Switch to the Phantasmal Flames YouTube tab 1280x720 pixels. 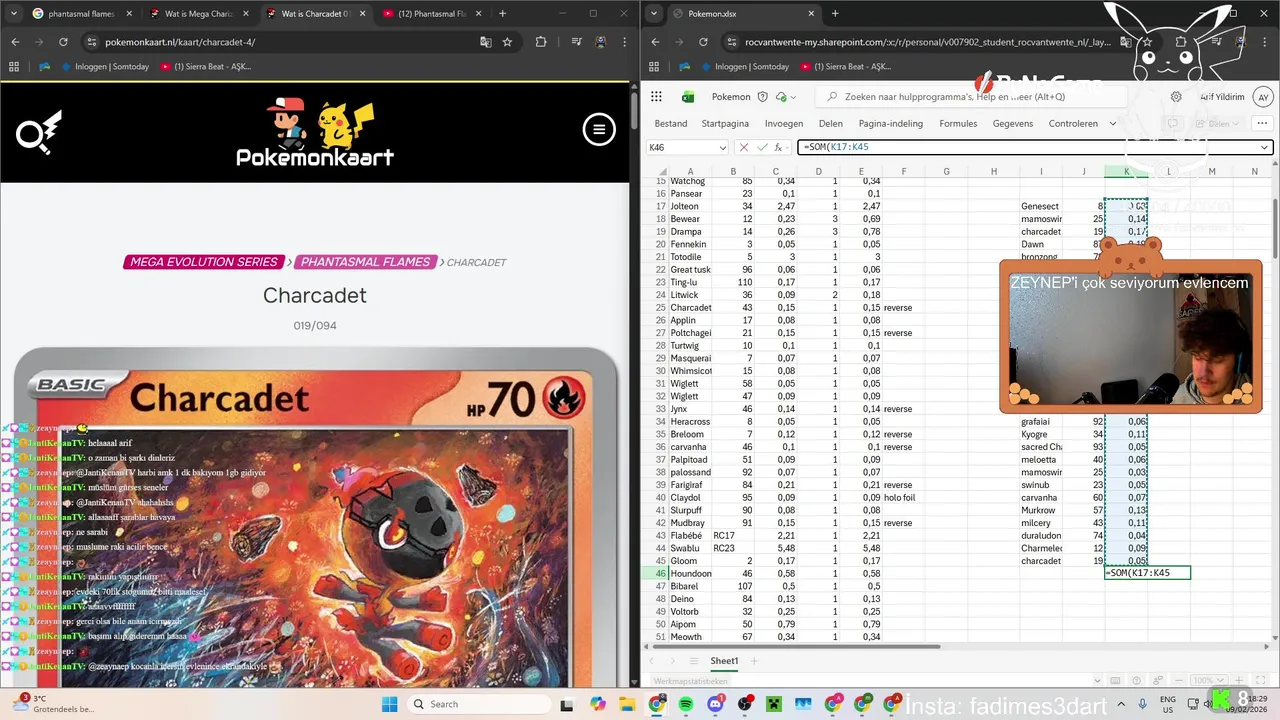[x=430, y=14]
